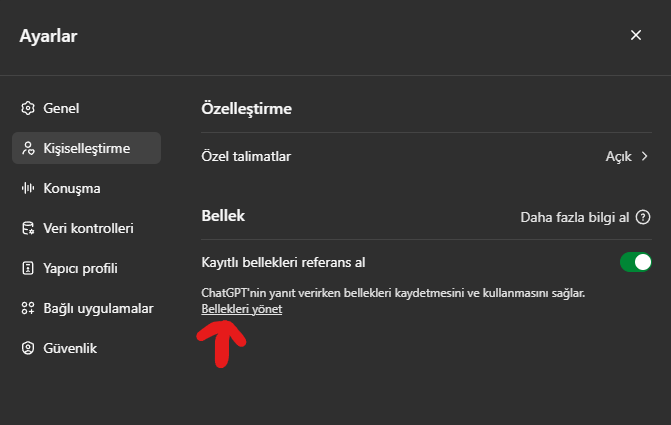This screenshot has width=671, height=425.
Task: Switch to the Genel text label
Action: [x=61, y=108]
